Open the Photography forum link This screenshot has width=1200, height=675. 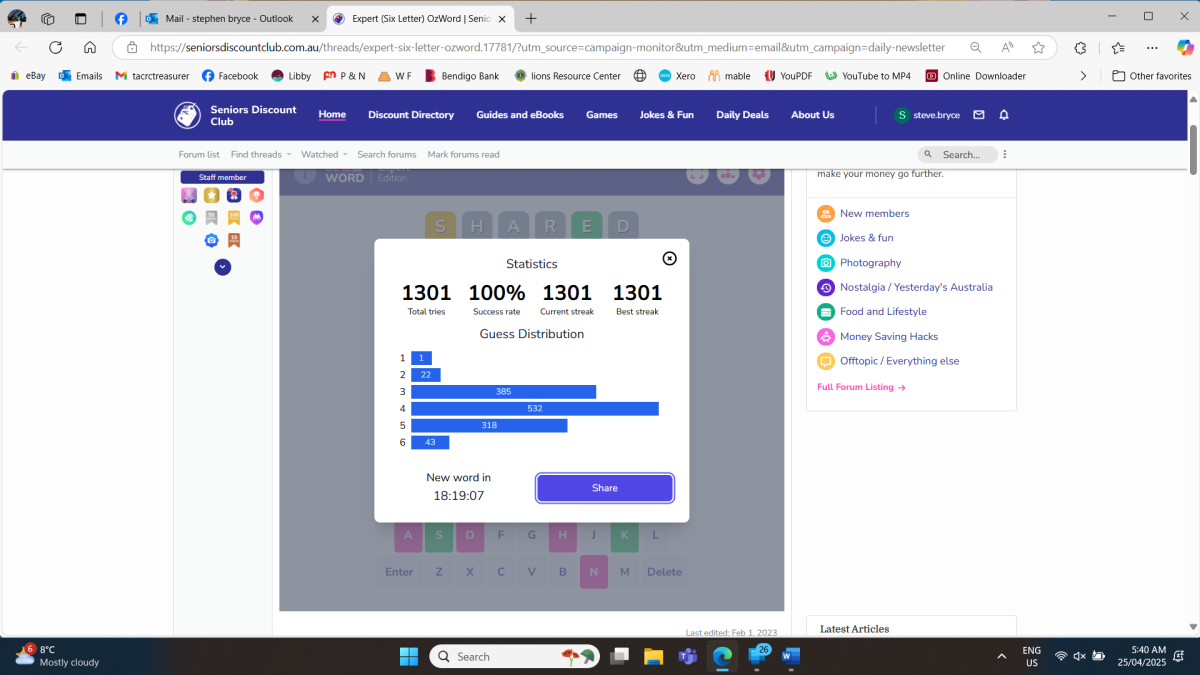tap(870, 263)
